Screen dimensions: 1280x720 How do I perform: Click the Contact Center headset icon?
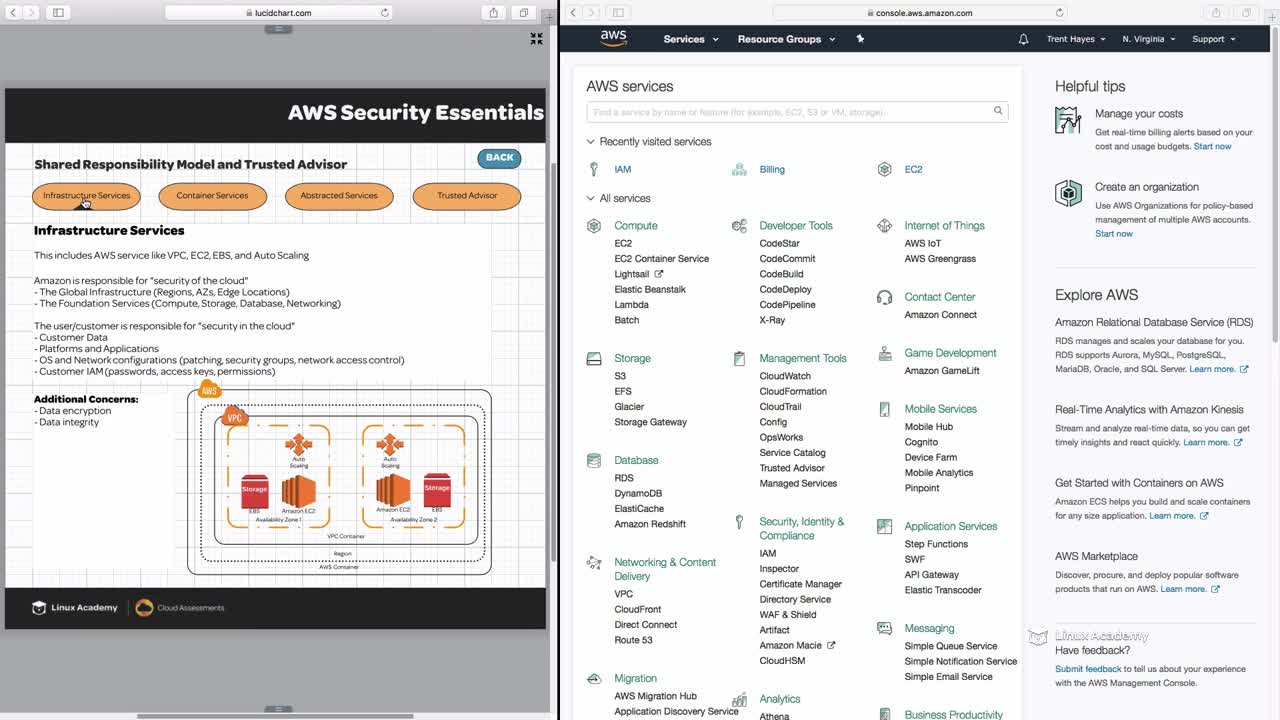point(884,297)
